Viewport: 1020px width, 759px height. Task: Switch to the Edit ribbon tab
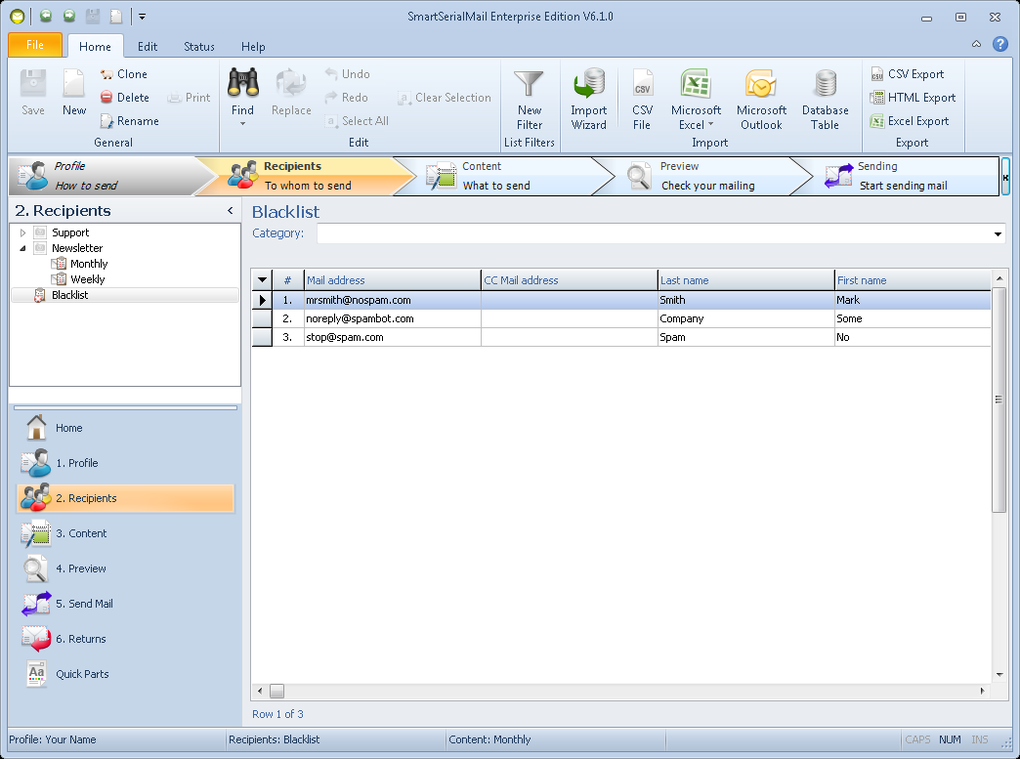tap(147, 47)
